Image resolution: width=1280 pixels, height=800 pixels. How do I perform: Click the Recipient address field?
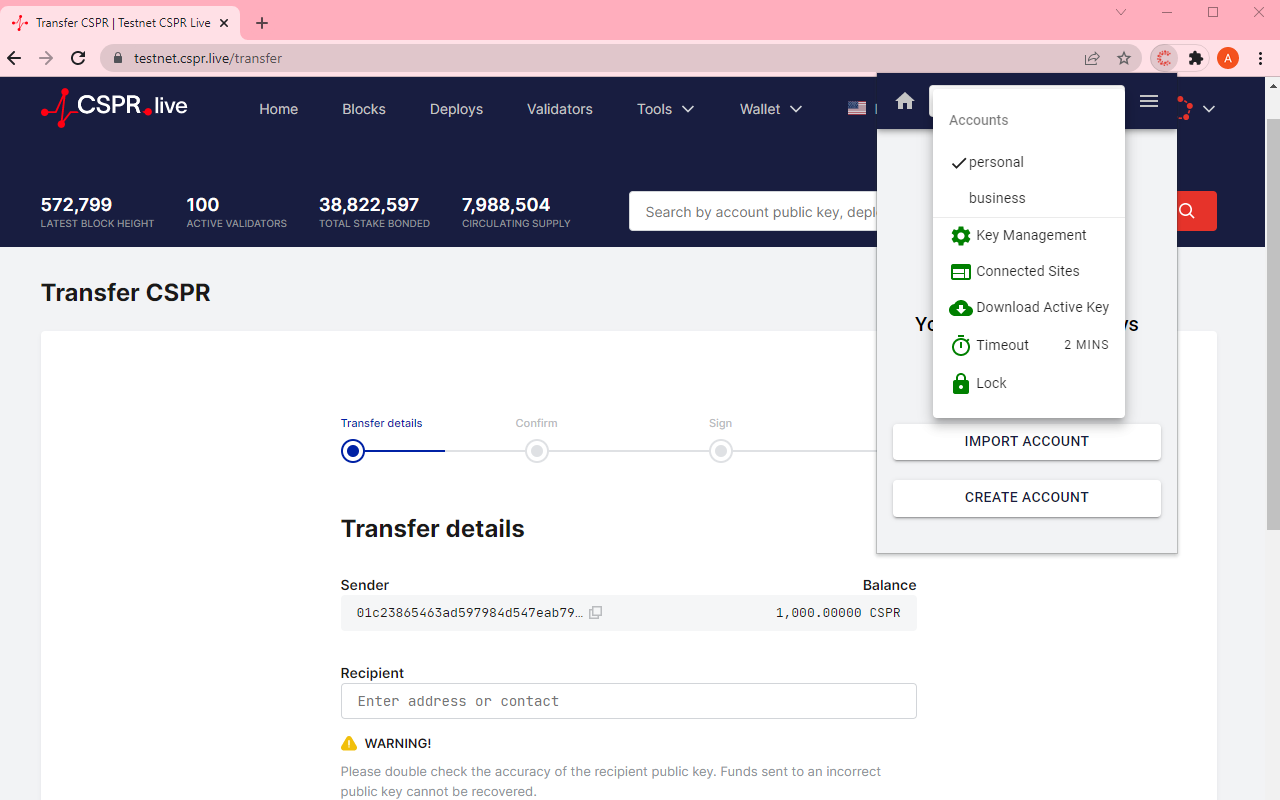628,701
